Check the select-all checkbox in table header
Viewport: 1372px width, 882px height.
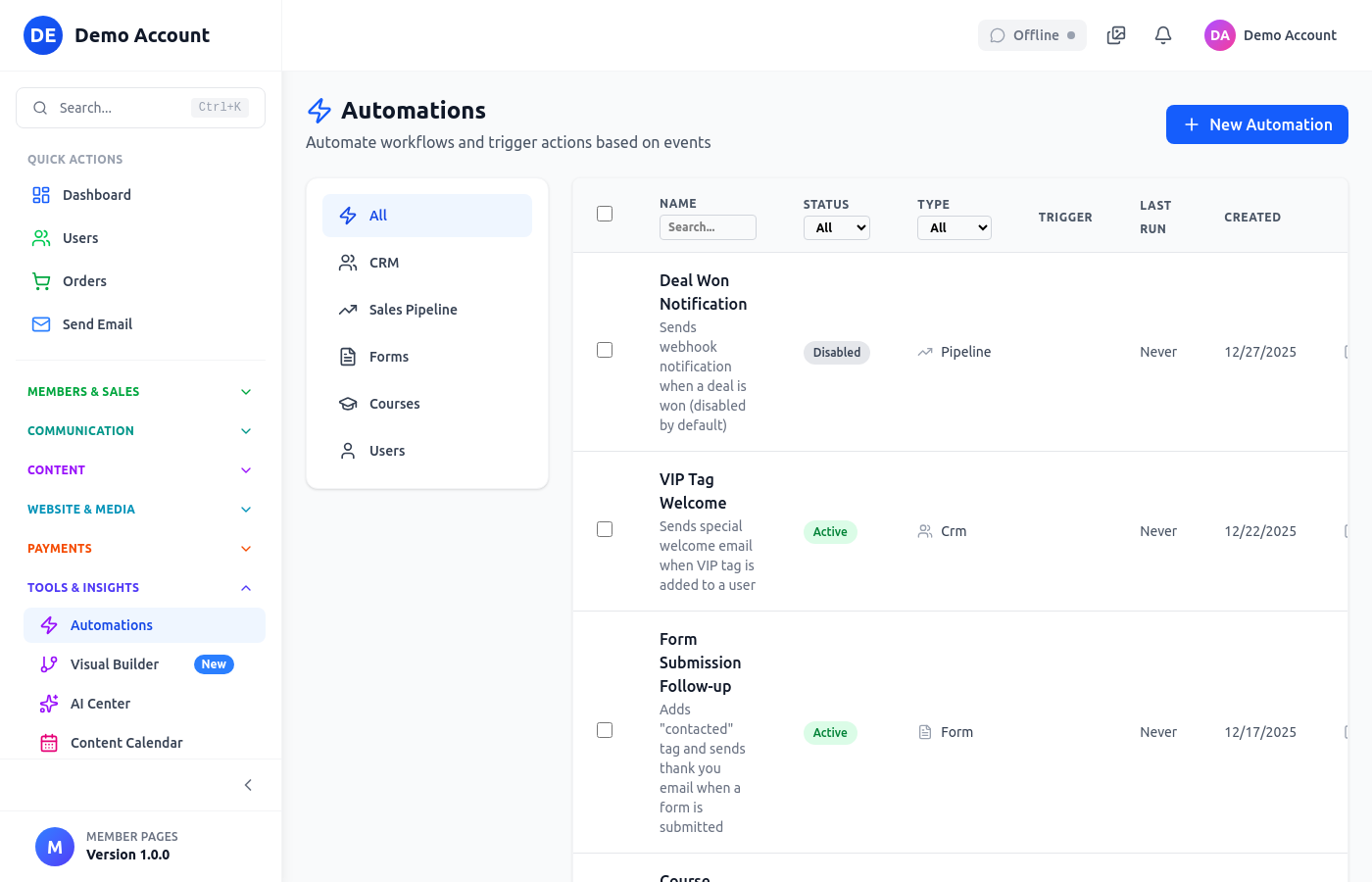[605, 213]
